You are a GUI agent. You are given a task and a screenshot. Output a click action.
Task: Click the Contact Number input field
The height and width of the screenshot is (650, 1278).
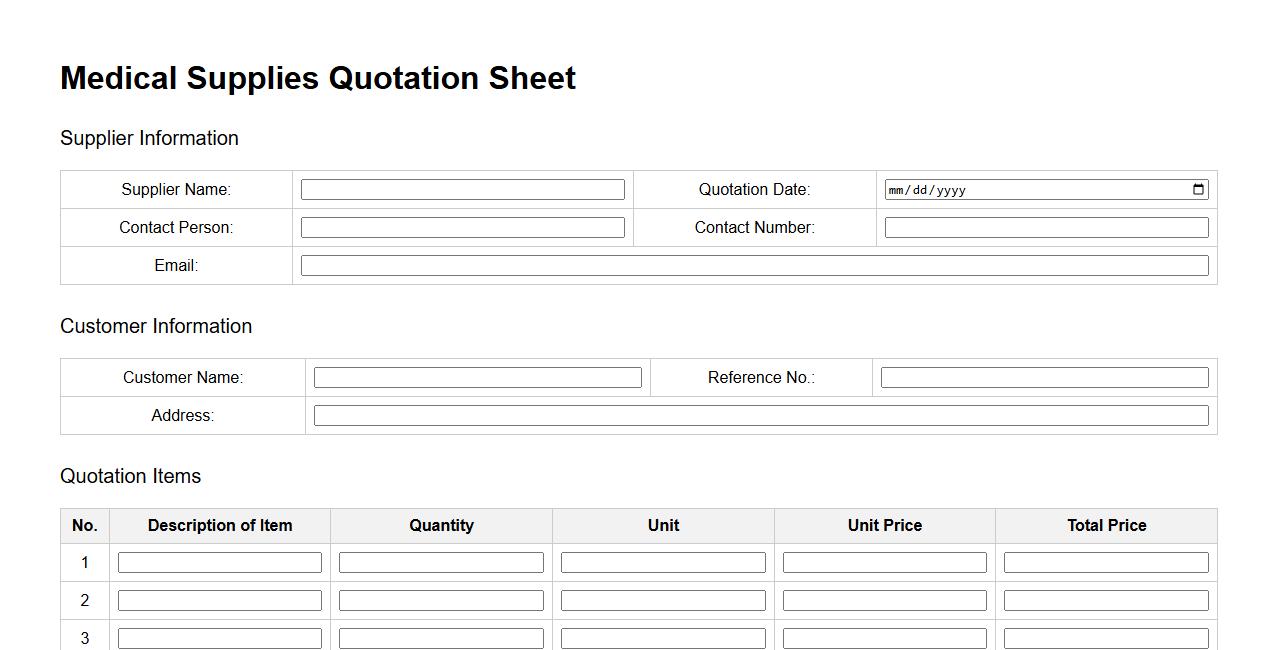pyautogui.click(x=1046, y=228)
